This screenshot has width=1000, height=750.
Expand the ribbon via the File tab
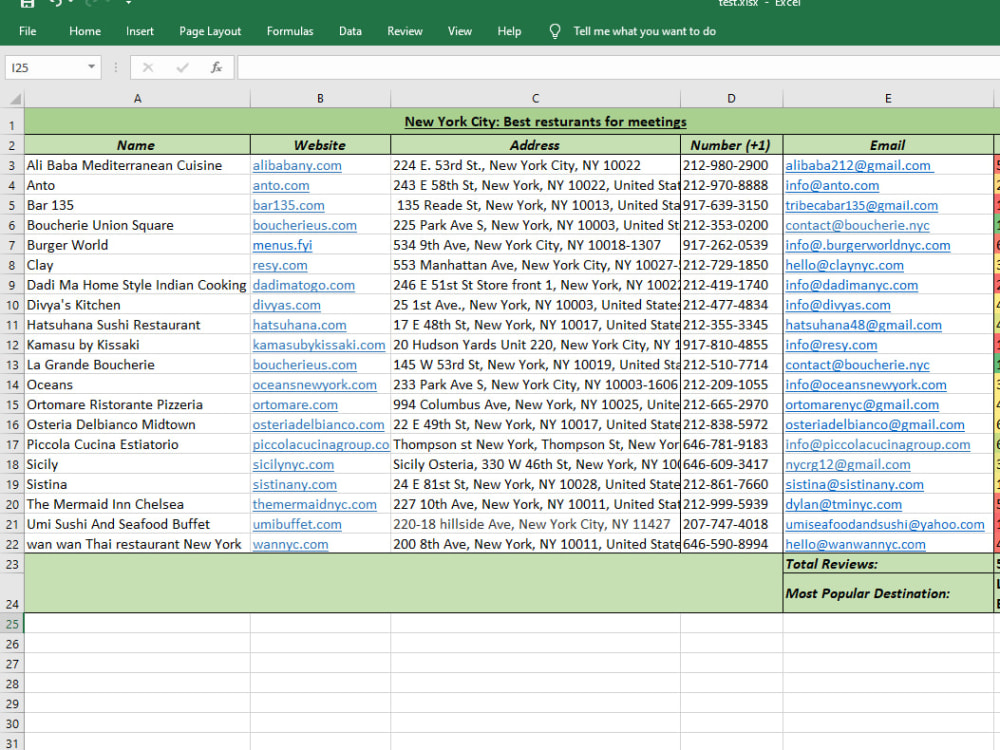pos(27,31)
